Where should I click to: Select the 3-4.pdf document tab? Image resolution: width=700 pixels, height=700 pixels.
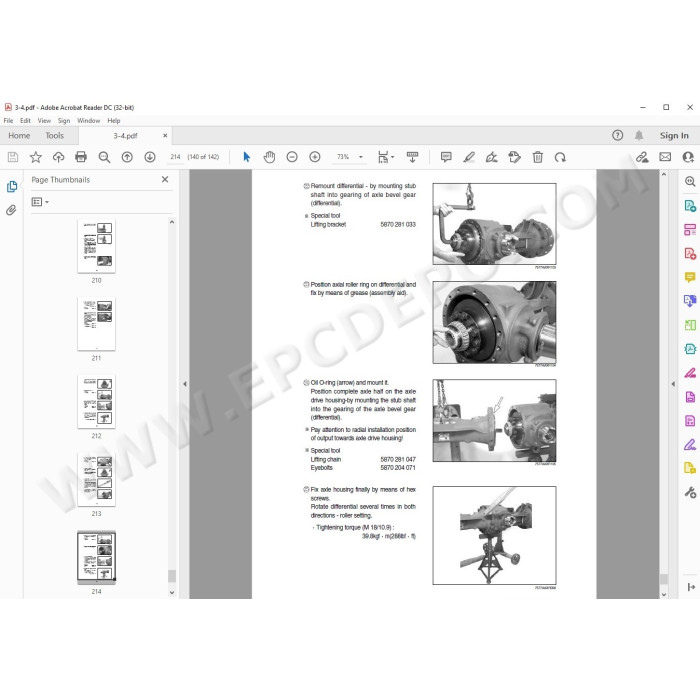(125, 136)
